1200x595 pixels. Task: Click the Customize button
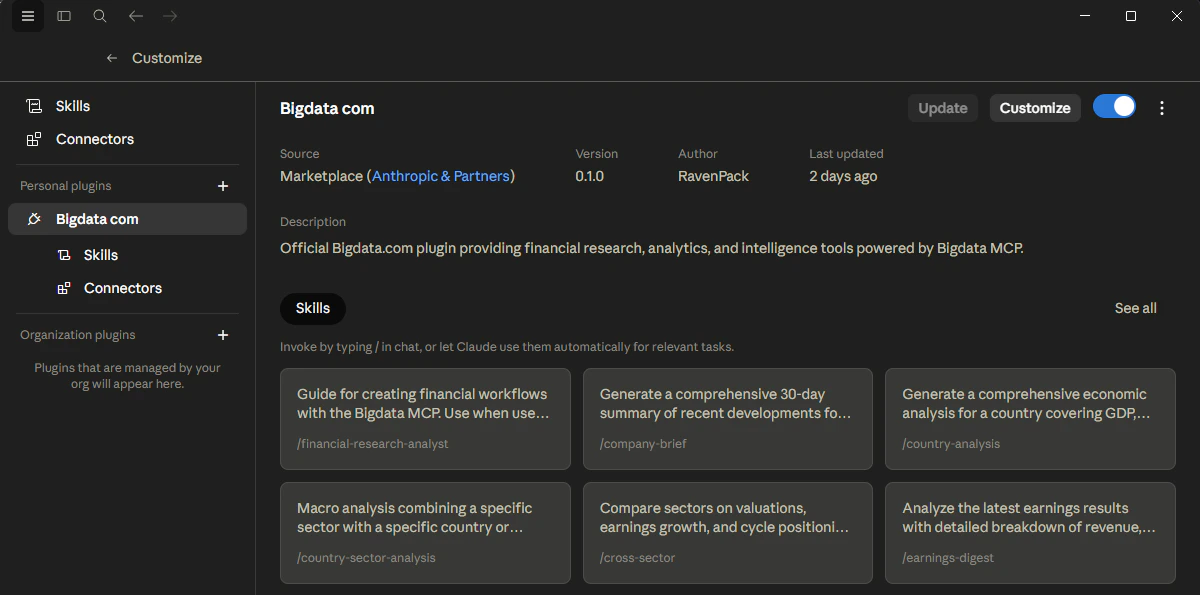(x=1035, y=108)
